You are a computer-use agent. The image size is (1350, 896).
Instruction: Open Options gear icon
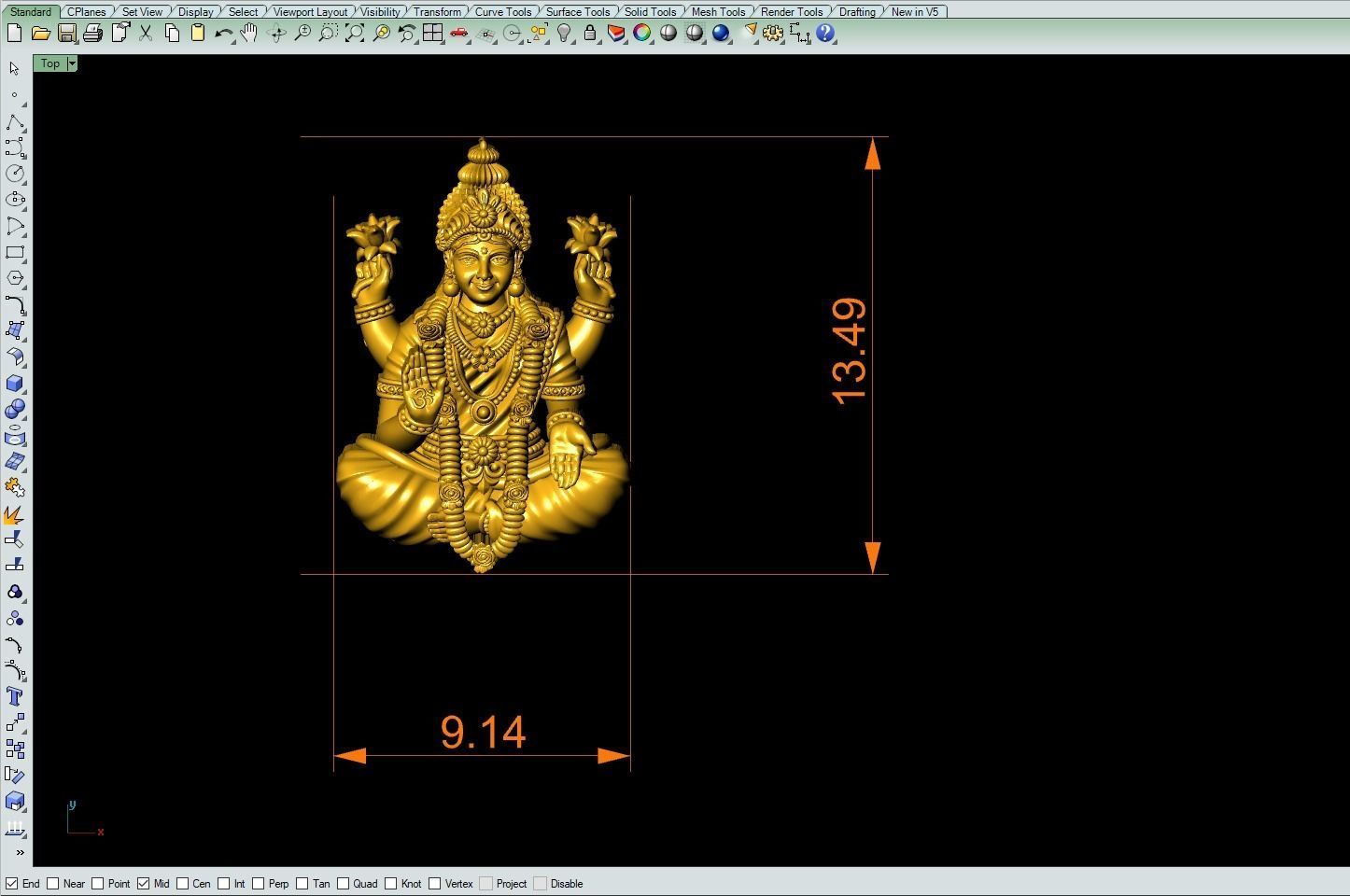point(773,33)
